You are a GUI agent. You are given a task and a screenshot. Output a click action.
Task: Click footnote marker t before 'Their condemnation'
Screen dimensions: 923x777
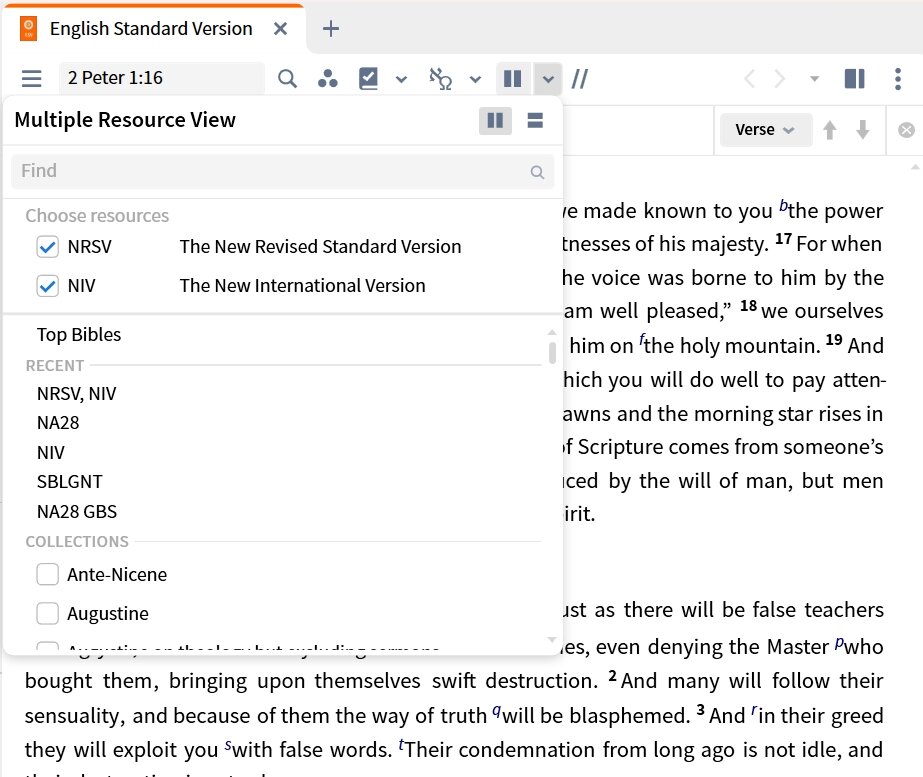click(x=401, y=745)
